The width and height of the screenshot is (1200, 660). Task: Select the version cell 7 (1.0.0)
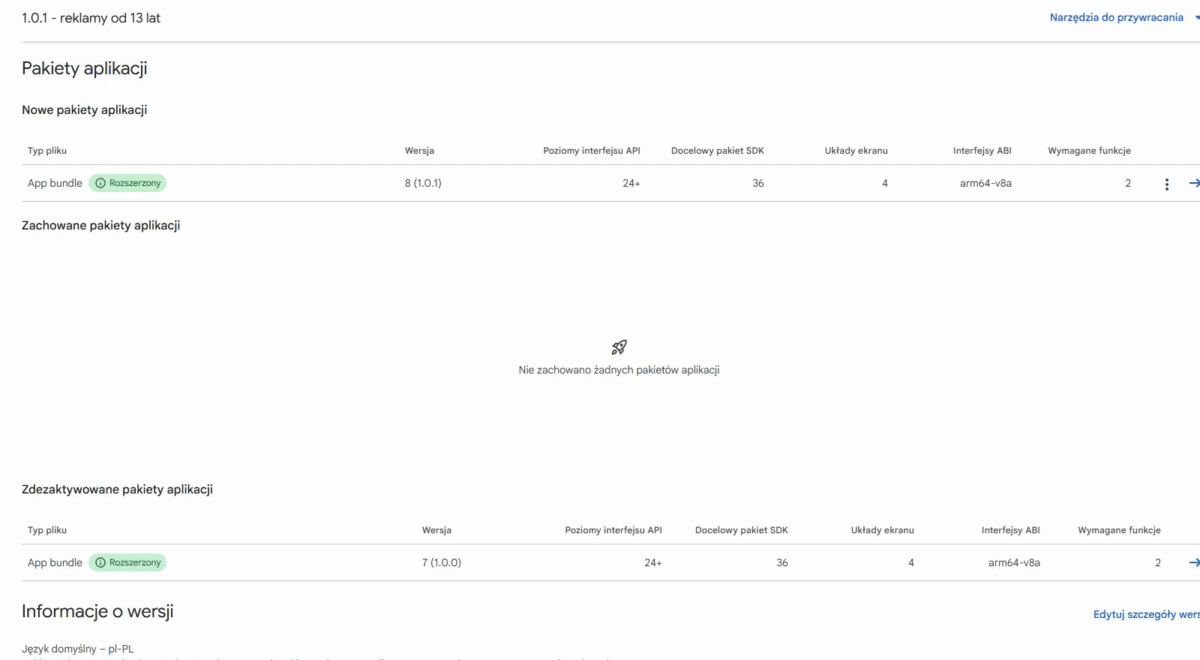click(441, 563)
